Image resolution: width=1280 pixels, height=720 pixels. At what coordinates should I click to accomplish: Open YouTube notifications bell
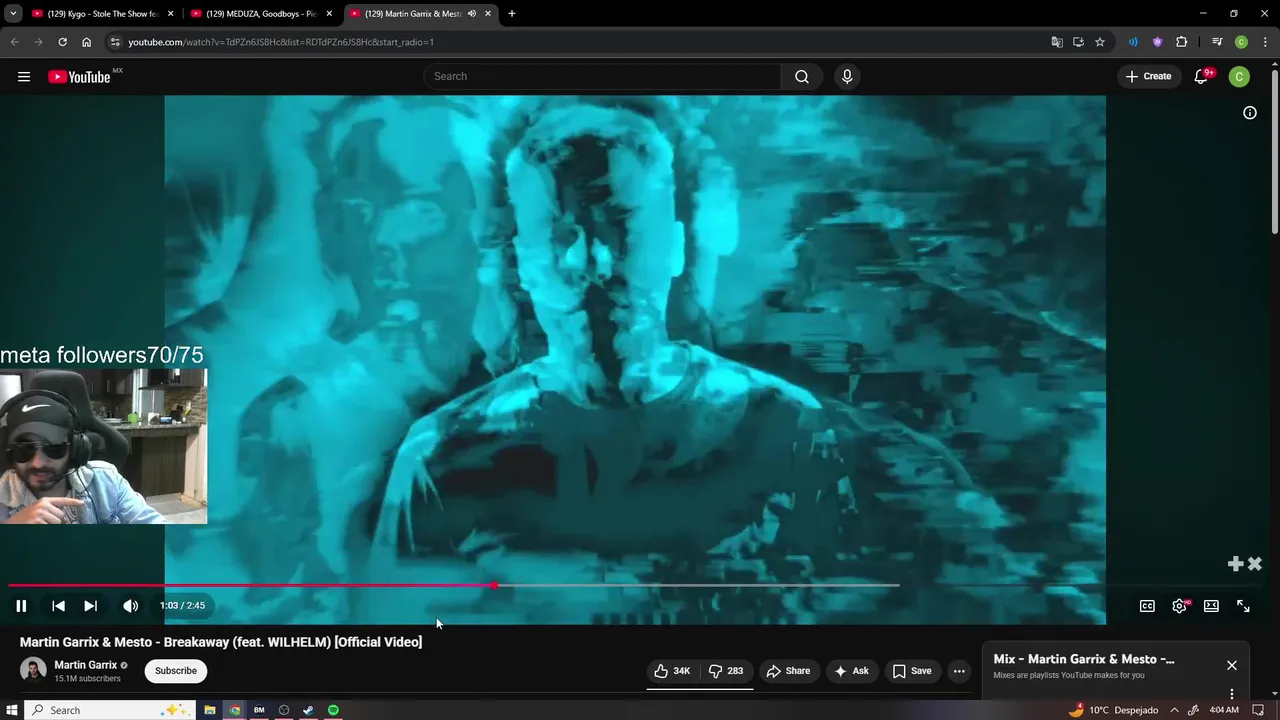pos(1202,77)
